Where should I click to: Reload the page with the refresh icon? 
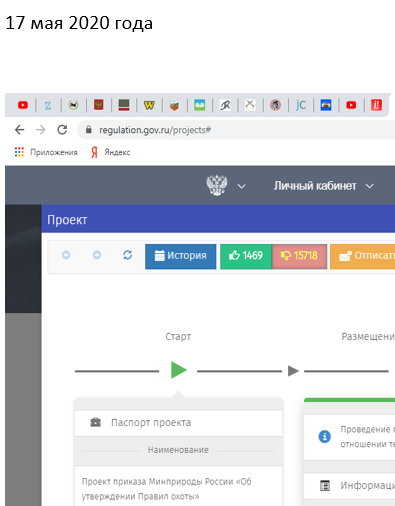click(62, 130)
